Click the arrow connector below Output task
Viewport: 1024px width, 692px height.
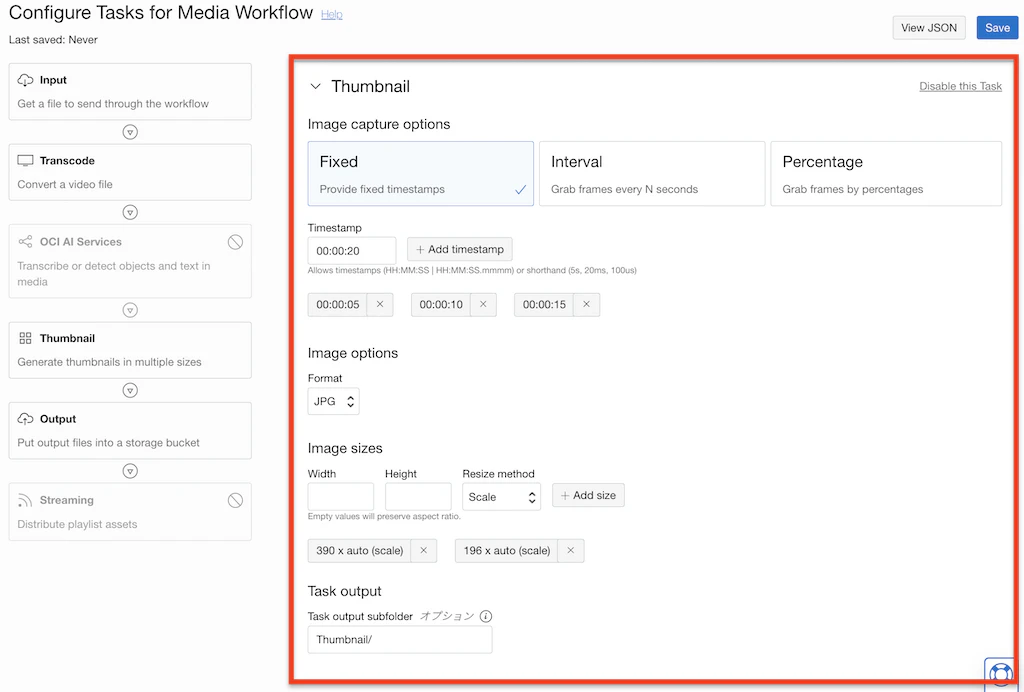[130, 471]
